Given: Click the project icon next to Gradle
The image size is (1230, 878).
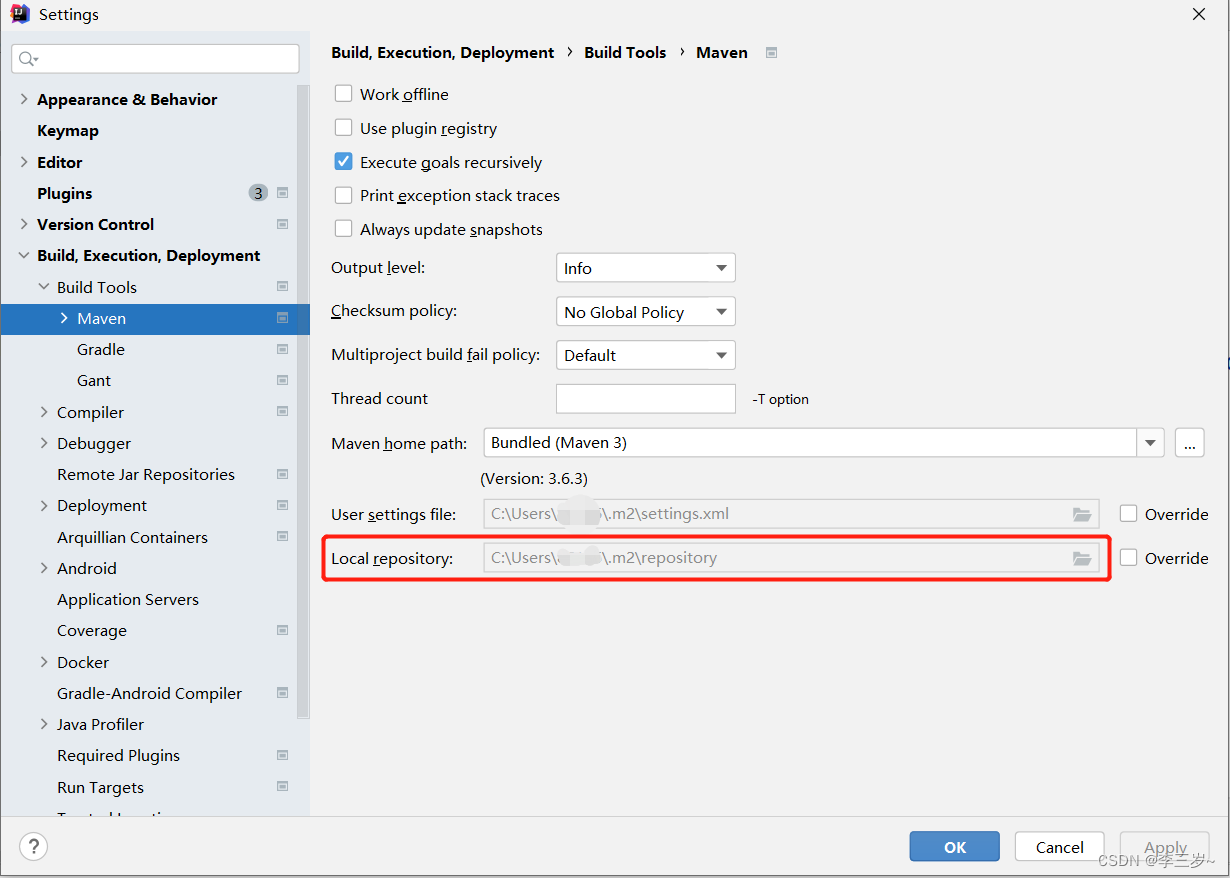Looking at the screenshot, I should pyautogui.click(x=283, y=349).
